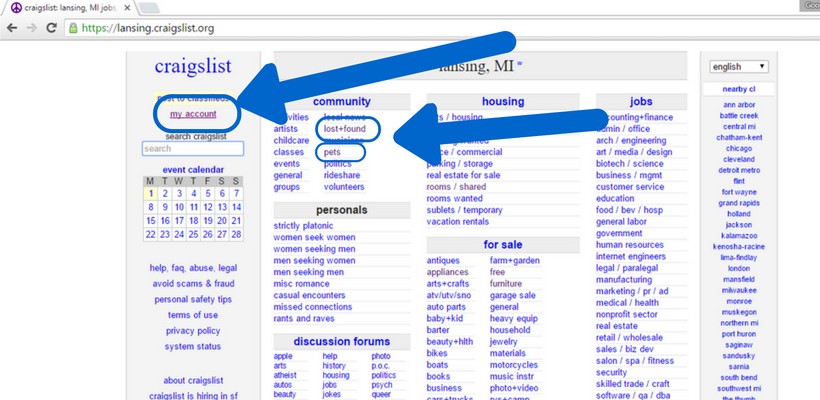
Task: Go back using the browser back arrow
Action: click(12, 28)
